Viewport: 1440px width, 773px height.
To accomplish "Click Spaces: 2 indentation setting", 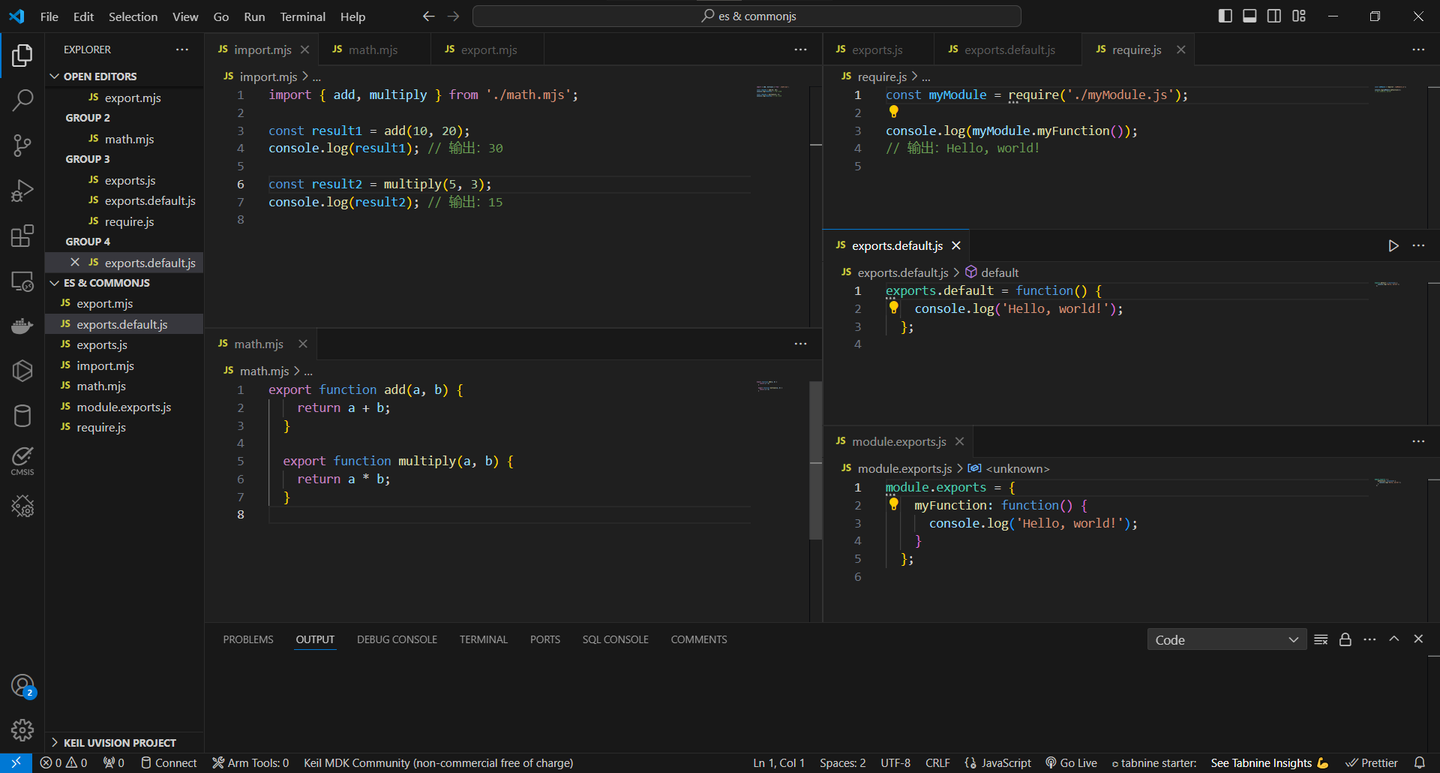I will click(843, 762).
